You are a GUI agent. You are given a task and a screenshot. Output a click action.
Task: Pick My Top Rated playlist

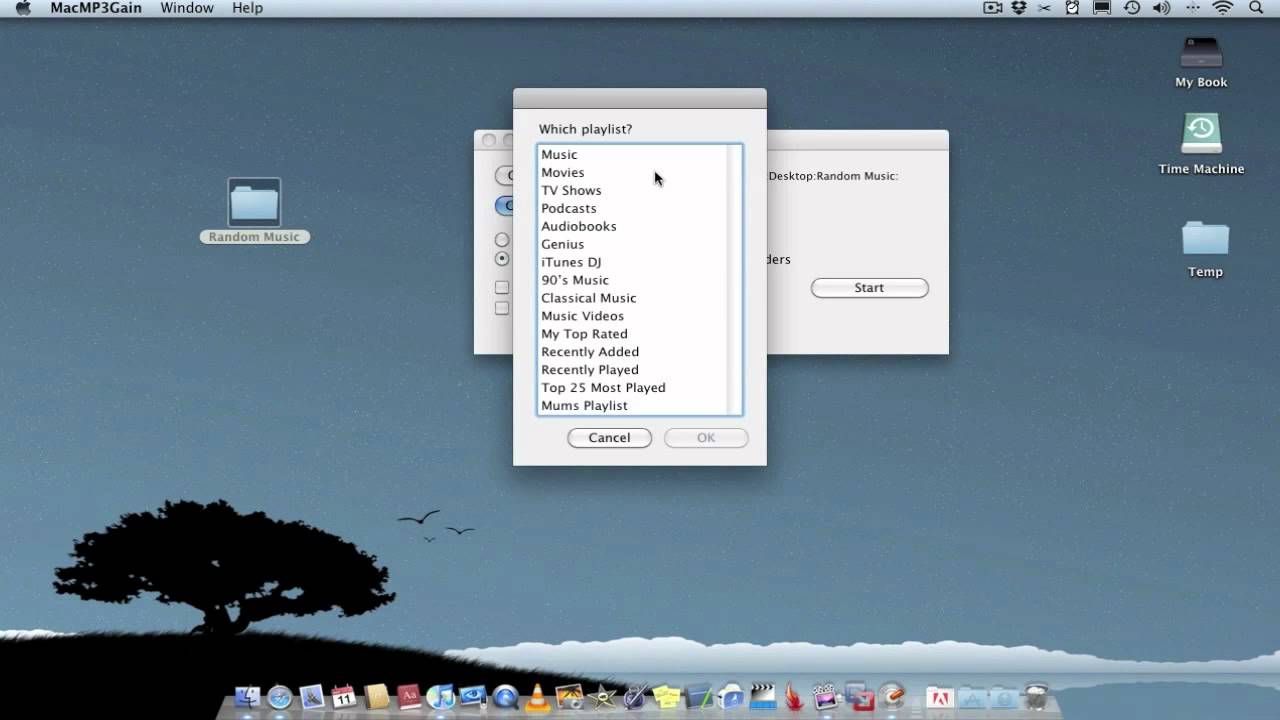coord(584,335)
